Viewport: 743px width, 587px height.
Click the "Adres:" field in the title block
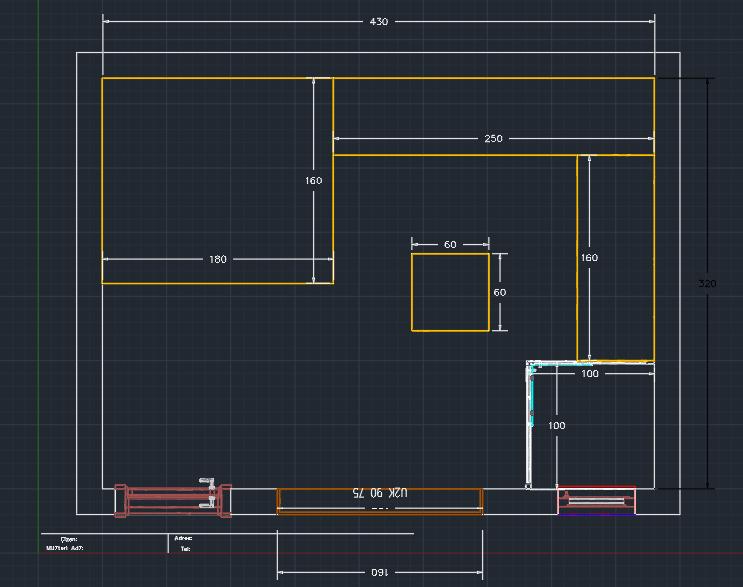(x=183, y=539)
